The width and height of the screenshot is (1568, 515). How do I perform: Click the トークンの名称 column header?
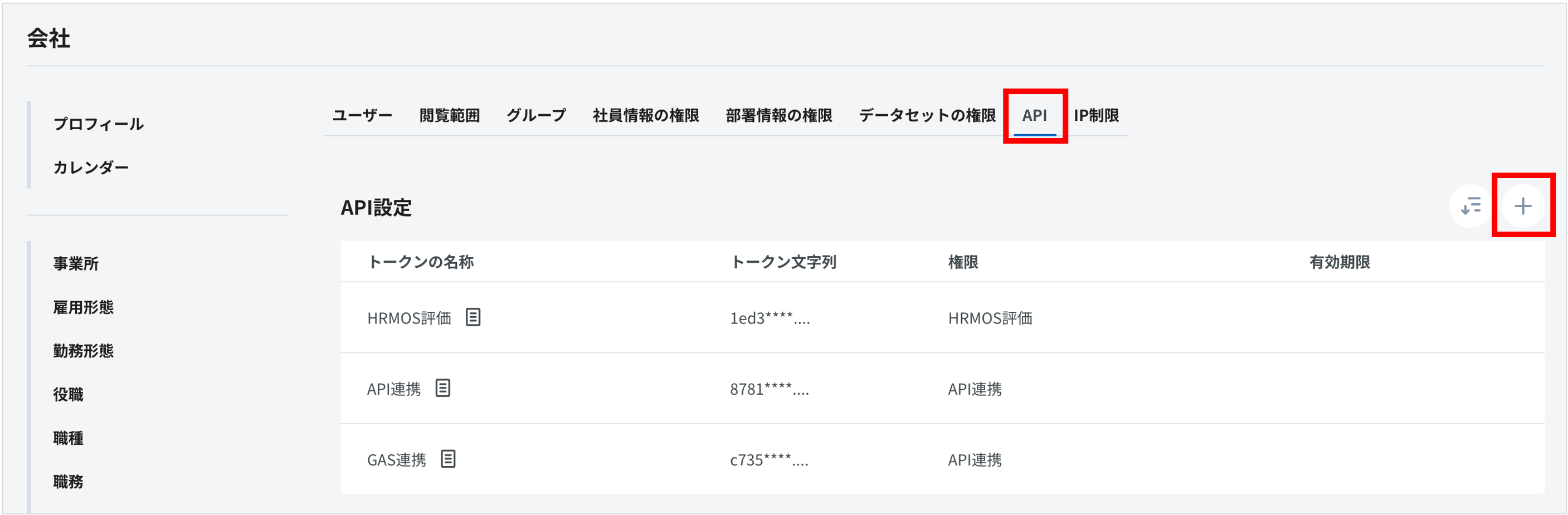421,262
